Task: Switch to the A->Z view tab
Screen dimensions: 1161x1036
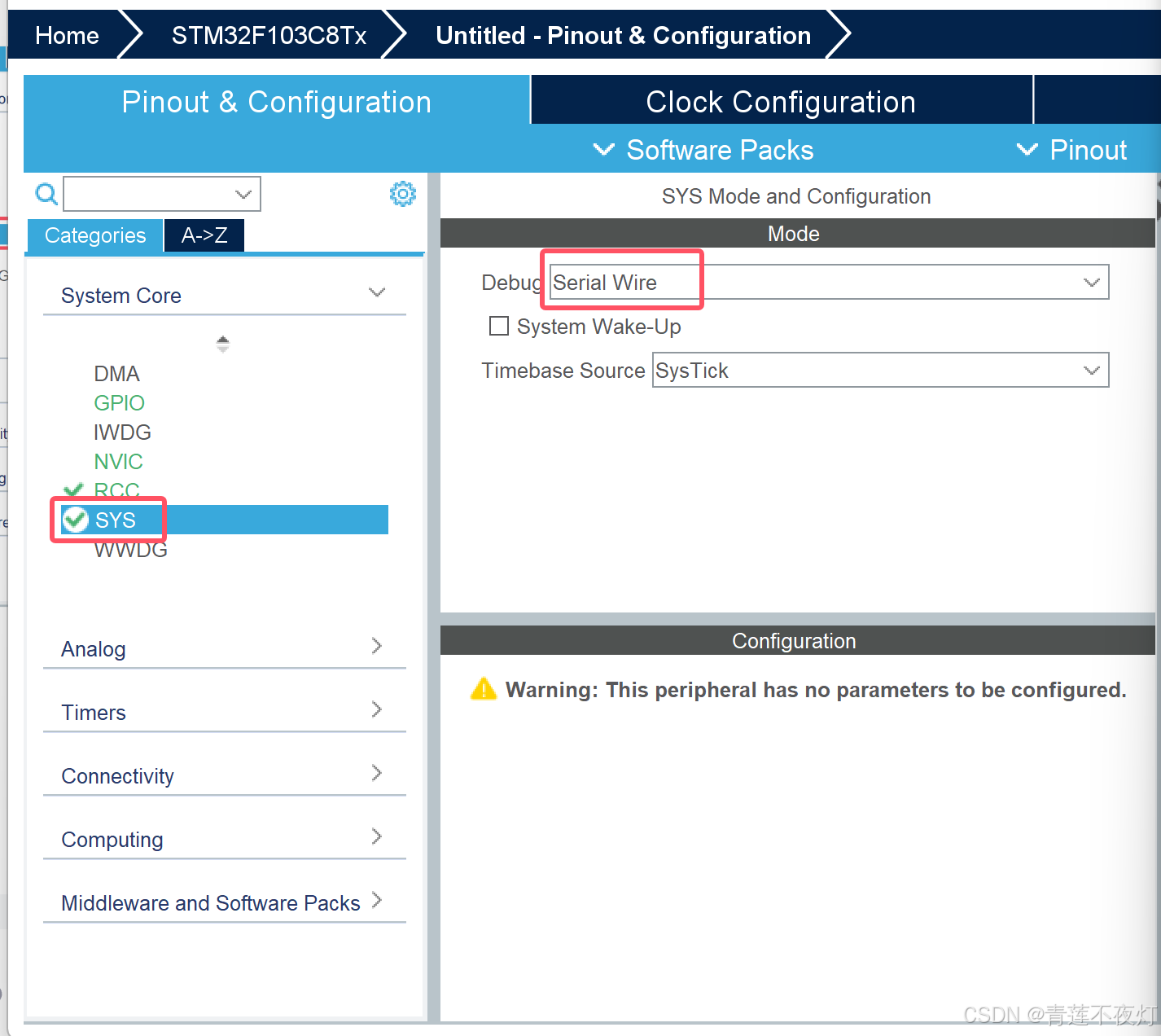Action: tap(204, 235)
